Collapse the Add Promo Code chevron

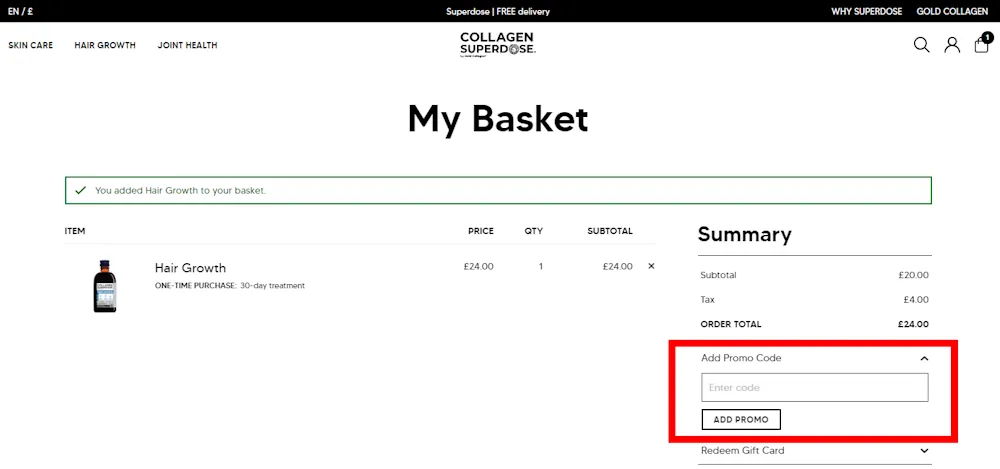coord(924,359)
